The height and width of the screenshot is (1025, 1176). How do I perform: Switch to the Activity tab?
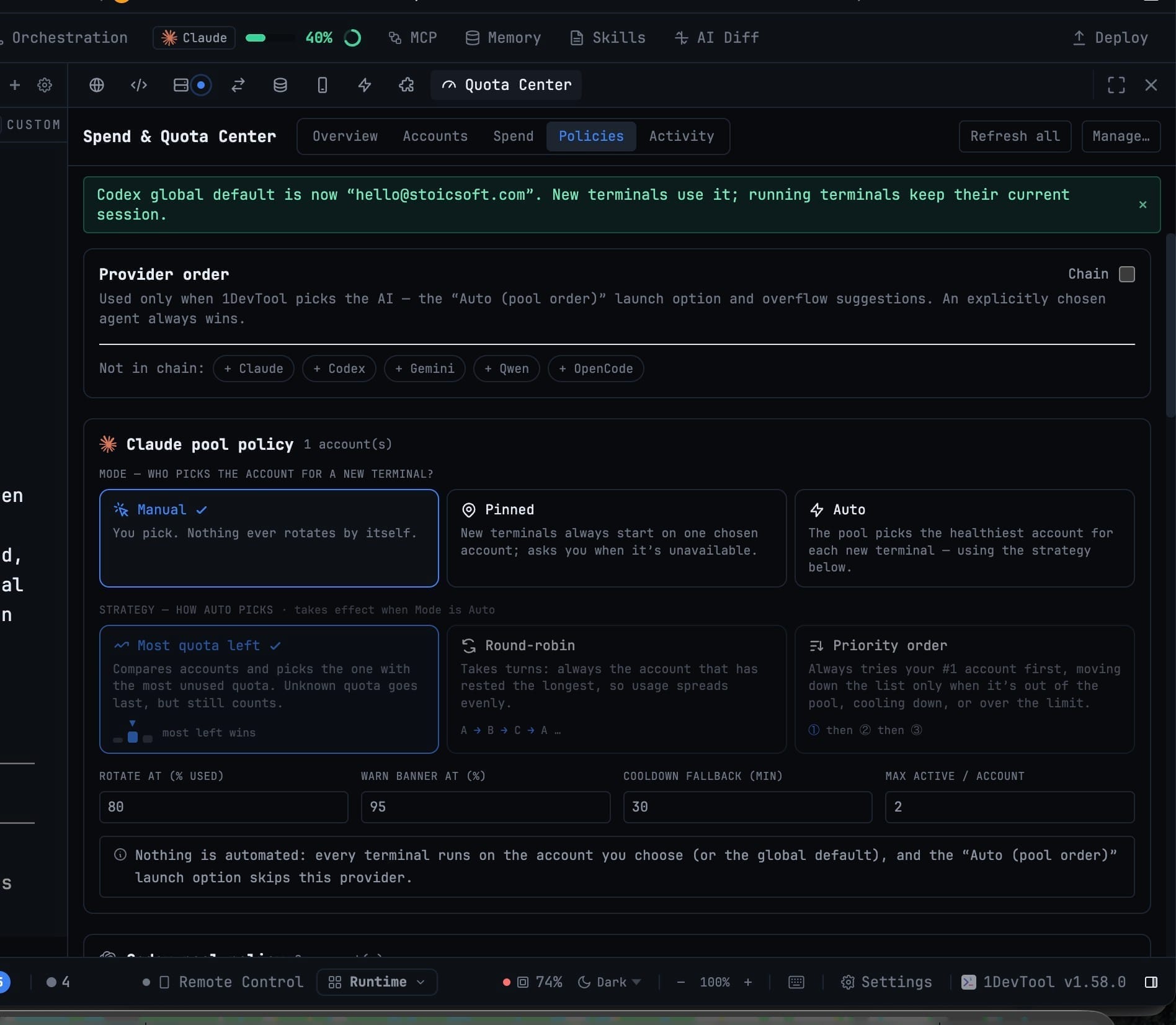click(682, 137)
